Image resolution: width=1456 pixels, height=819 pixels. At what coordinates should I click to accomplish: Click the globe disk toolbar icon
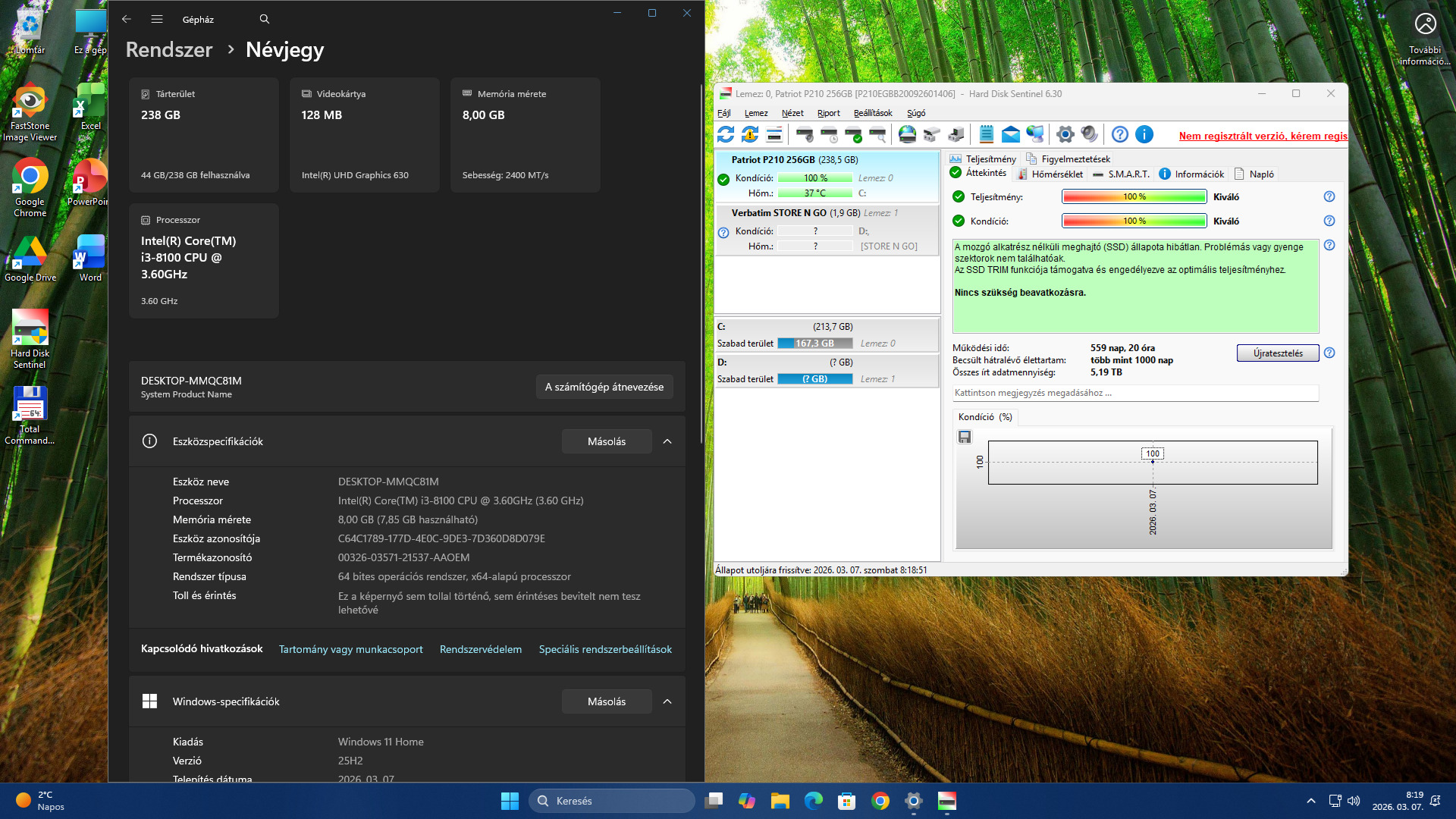[x=907, y=135]
